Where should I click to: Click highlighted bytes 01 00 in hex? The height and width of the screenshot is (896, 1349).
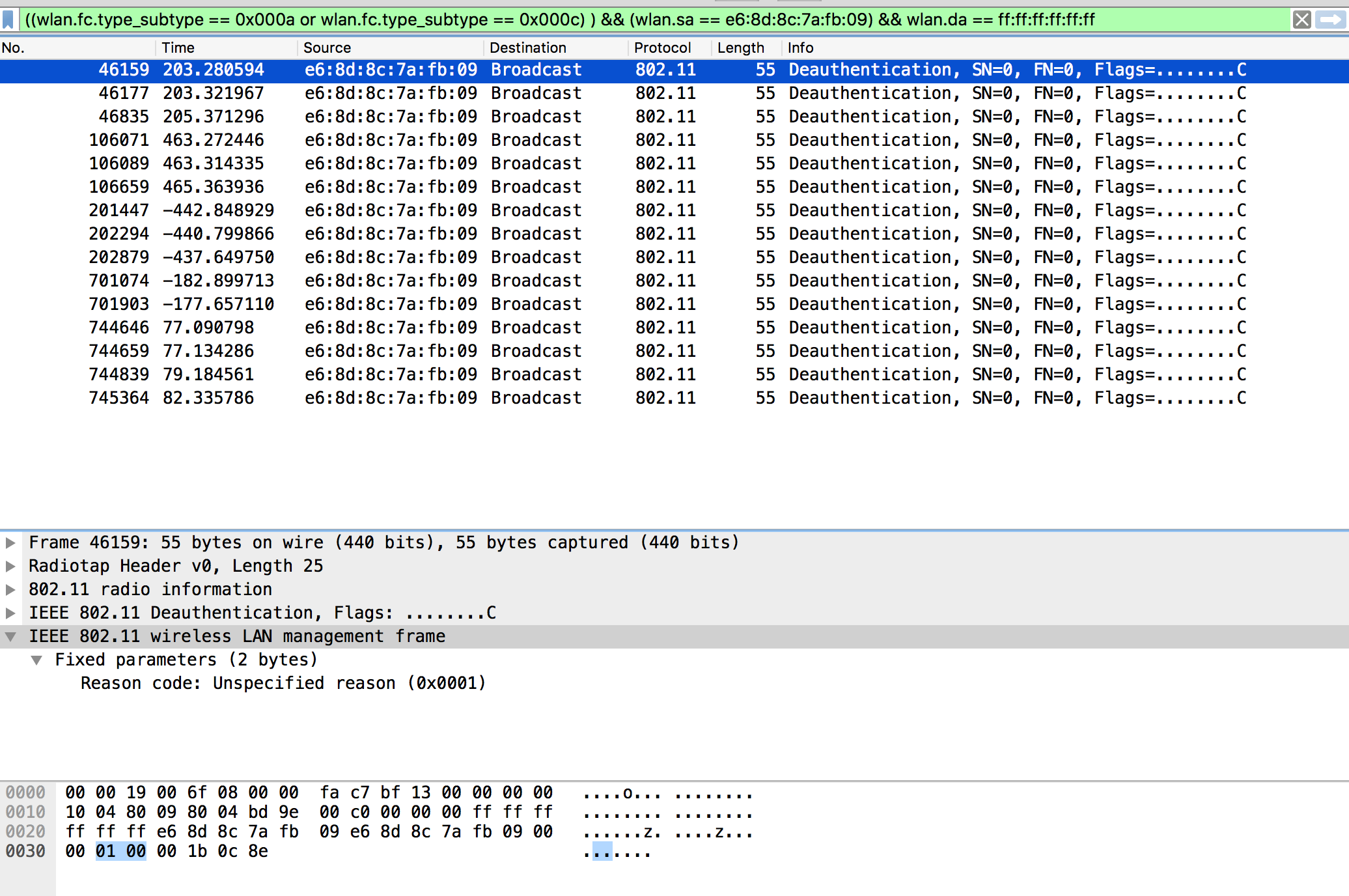(120, 851)
